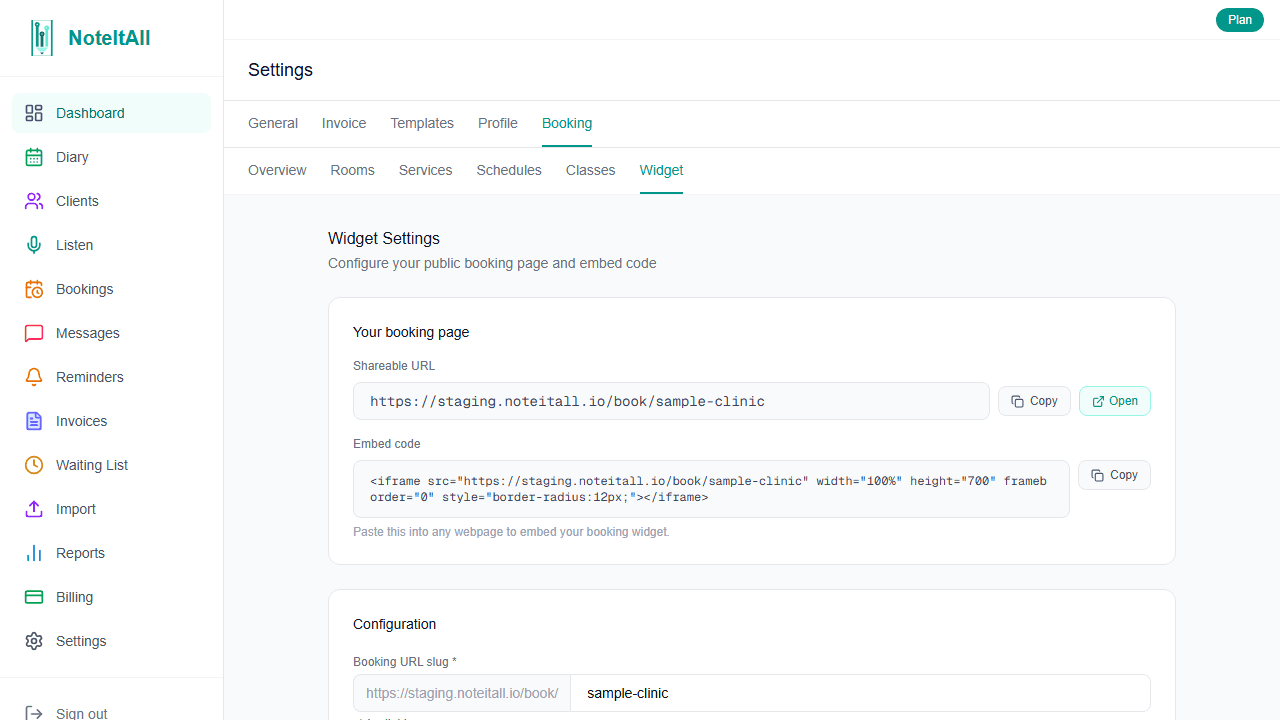The width and height of the screenshot is (1280, 720).
Task: Open Waiting List from sidebar
Action: [x=111, y=465]
